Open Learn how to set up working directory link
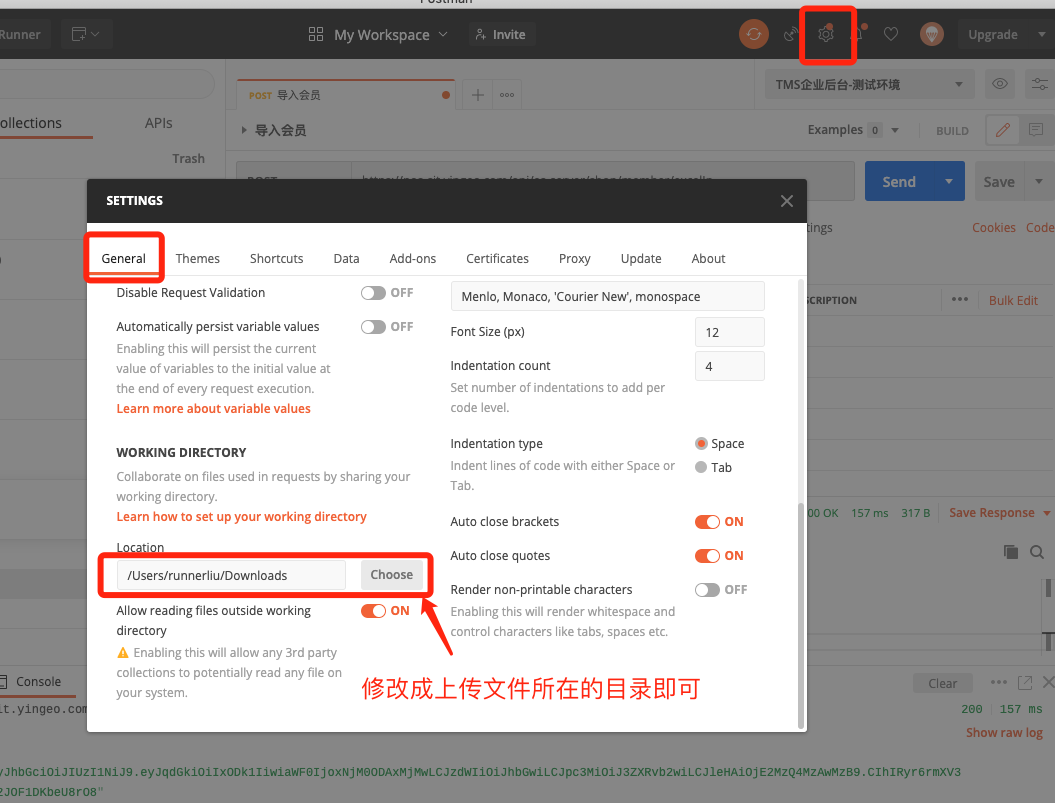 click(242, 516)
